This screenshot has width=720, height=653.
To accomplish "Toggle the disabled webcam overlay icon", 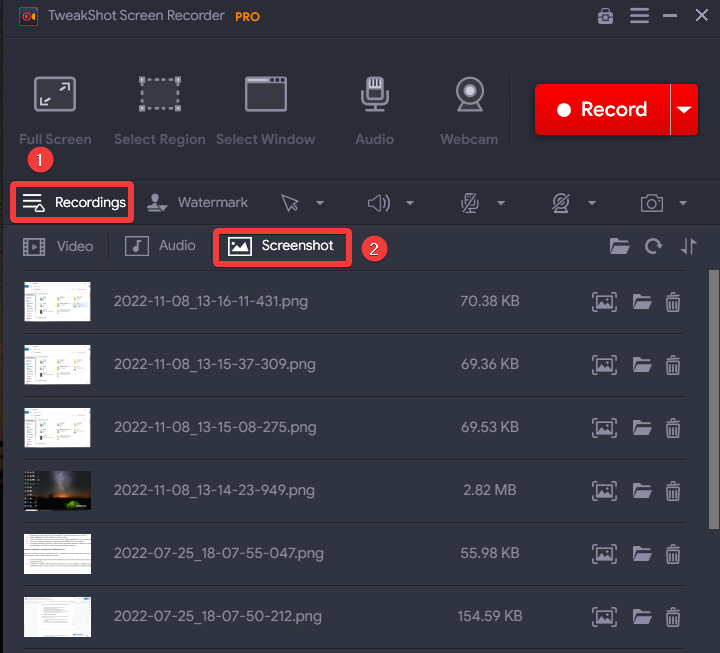I will point(561,203).
